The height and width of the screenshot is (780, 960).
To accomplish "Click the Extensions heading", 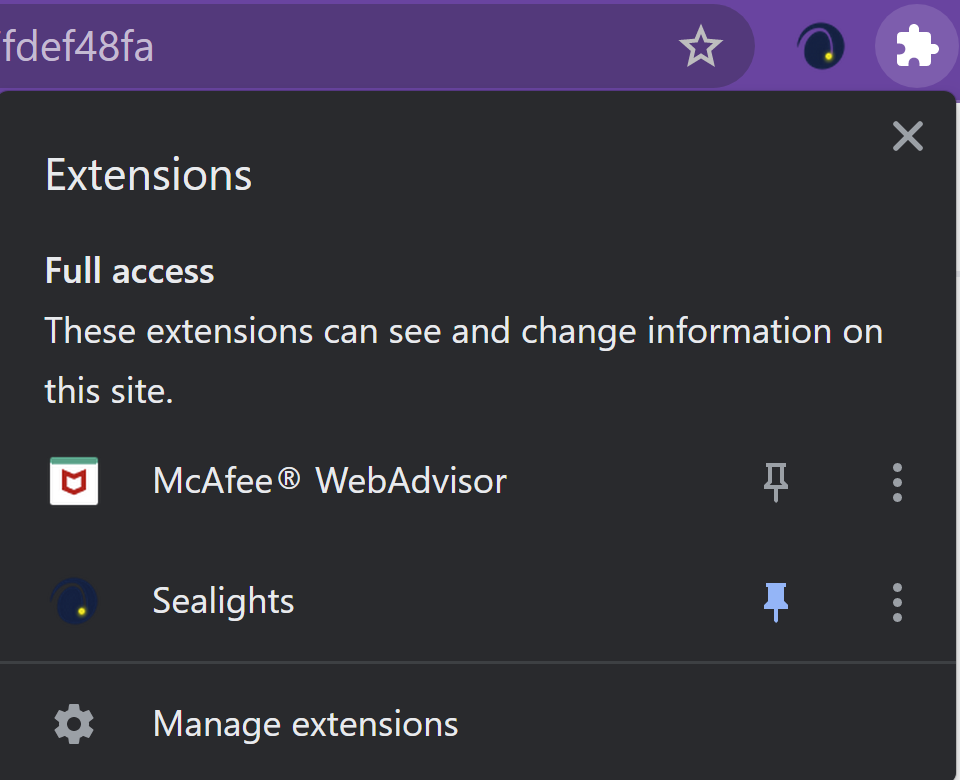I will [148, 176].
